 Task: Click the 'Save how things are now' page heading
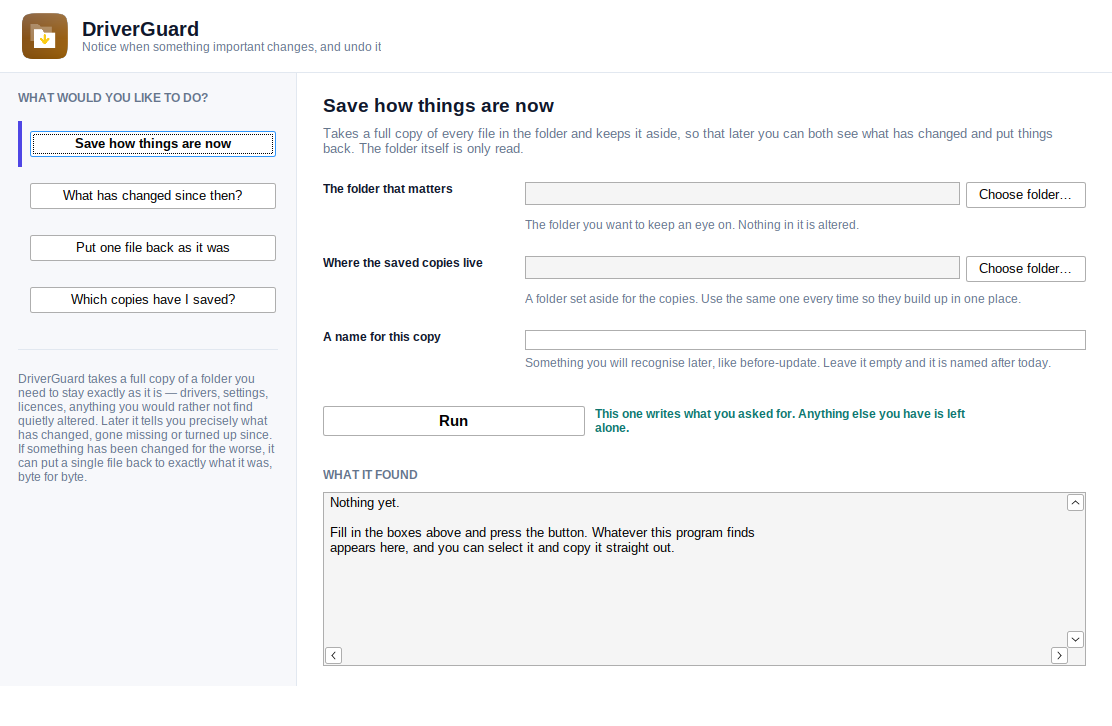coord(438,106)
